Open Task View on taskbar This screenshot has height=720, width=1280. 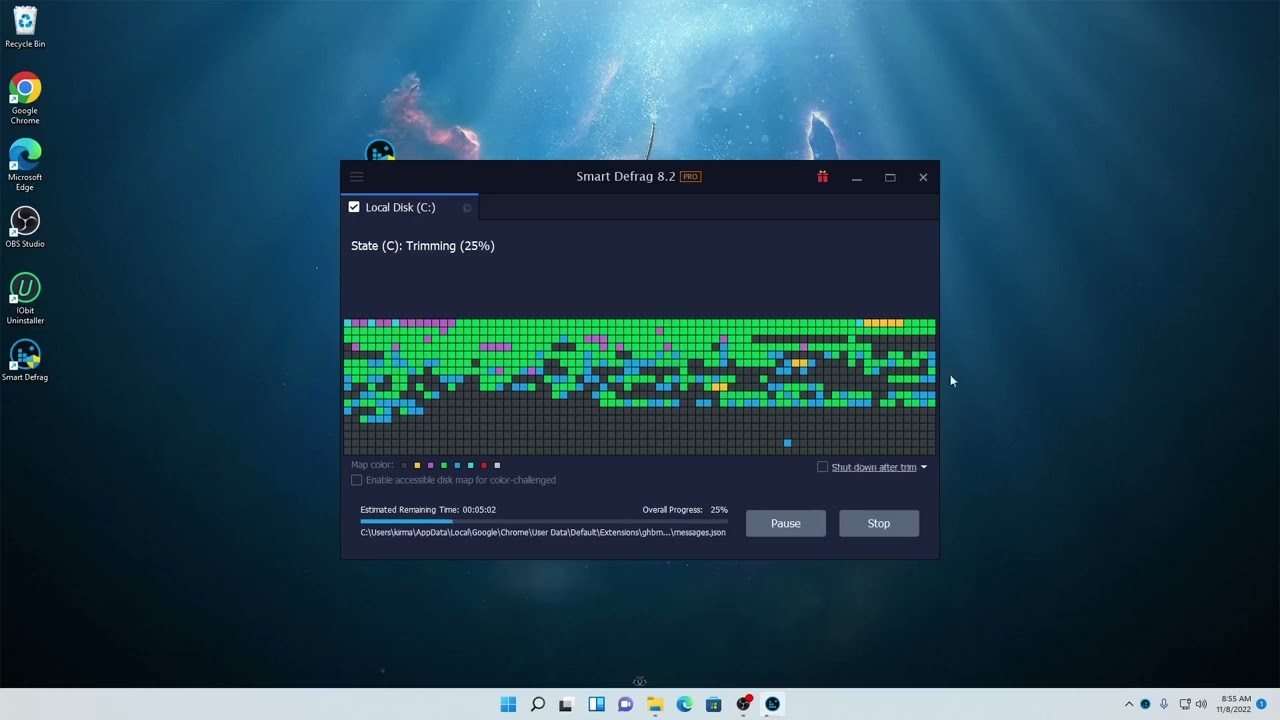coord(566,704)
